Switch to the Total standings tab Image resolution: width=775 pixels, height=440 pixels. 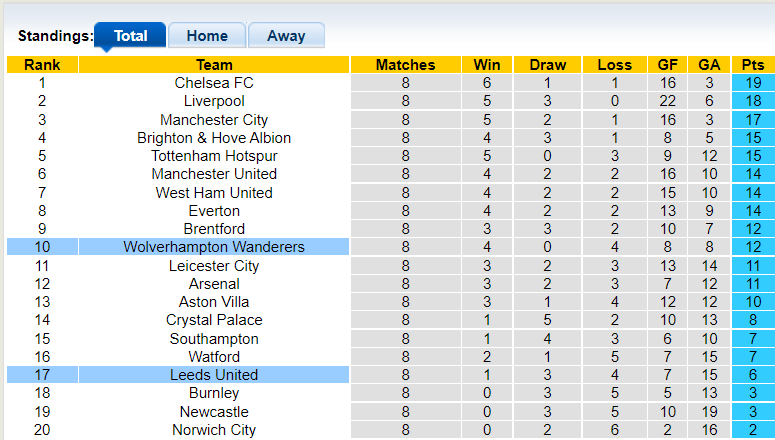point(130,36)
